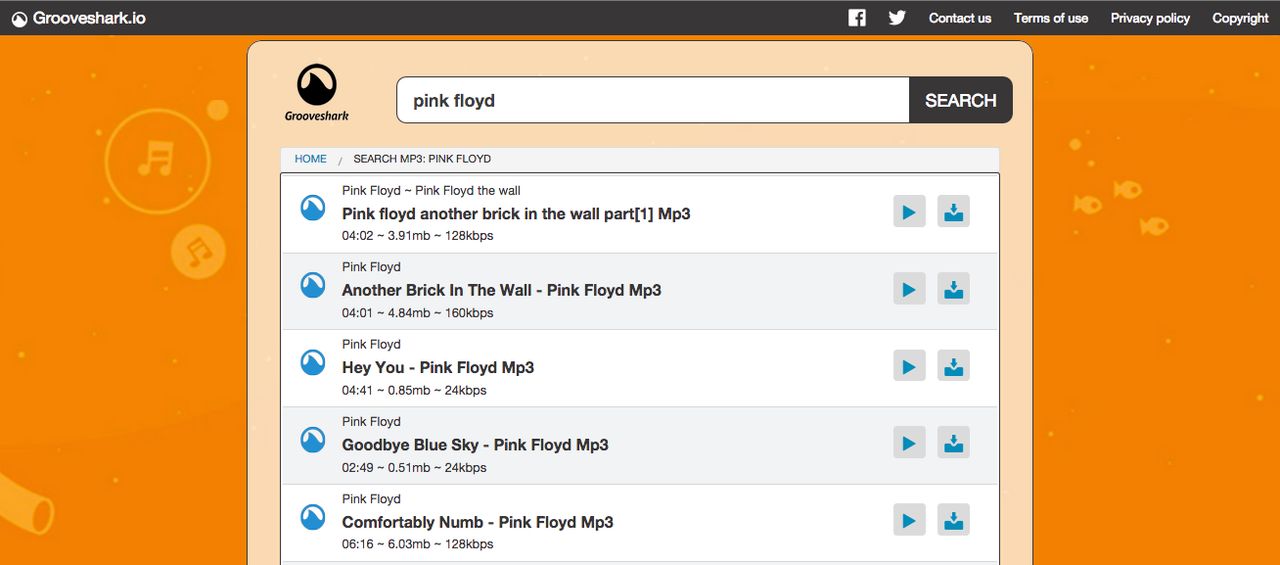Viewport: 1280px width, 565px height.
Task: Open title 'Pink floyd another brick in the wall part[1] Mp3'
Action: [x=516, y=213]
